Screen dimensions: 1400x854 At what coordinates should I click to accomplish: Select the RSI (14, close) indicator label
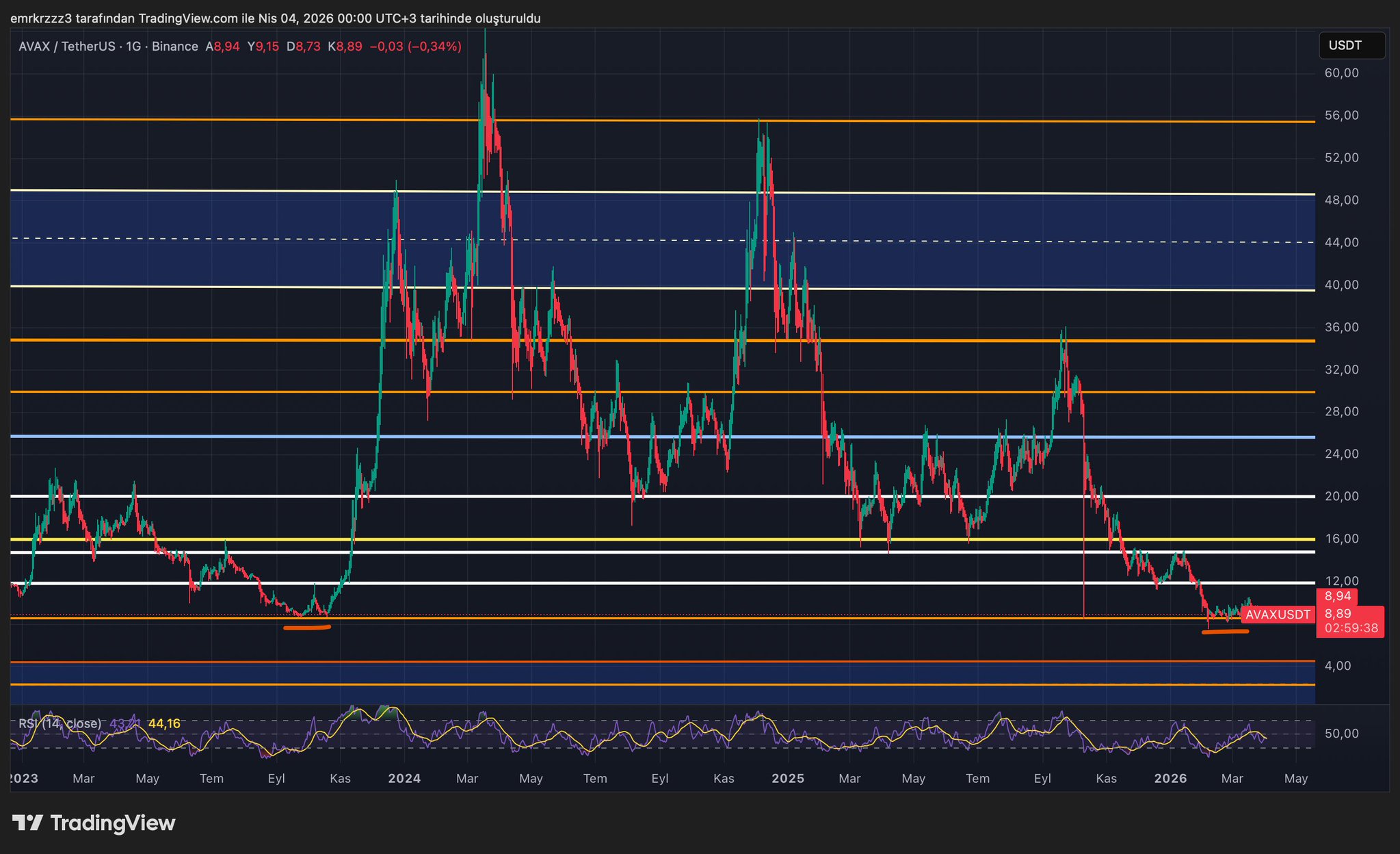[60, 723]
